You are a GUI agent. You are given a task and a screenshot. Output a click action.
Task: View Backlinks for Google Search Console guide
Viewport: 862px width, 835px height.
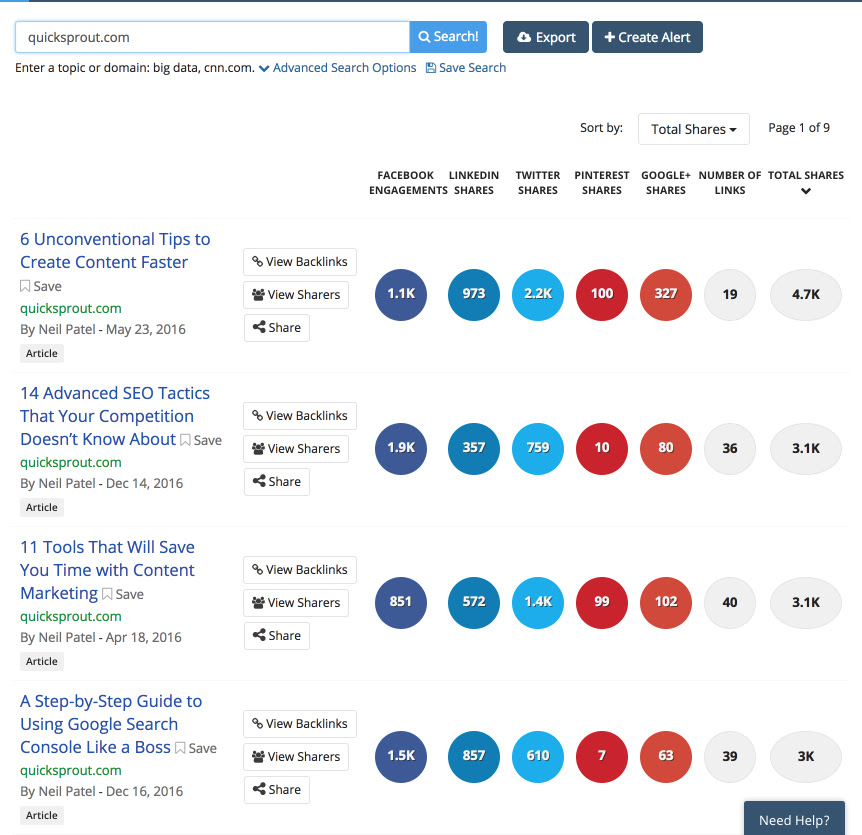tap(300, 723)
